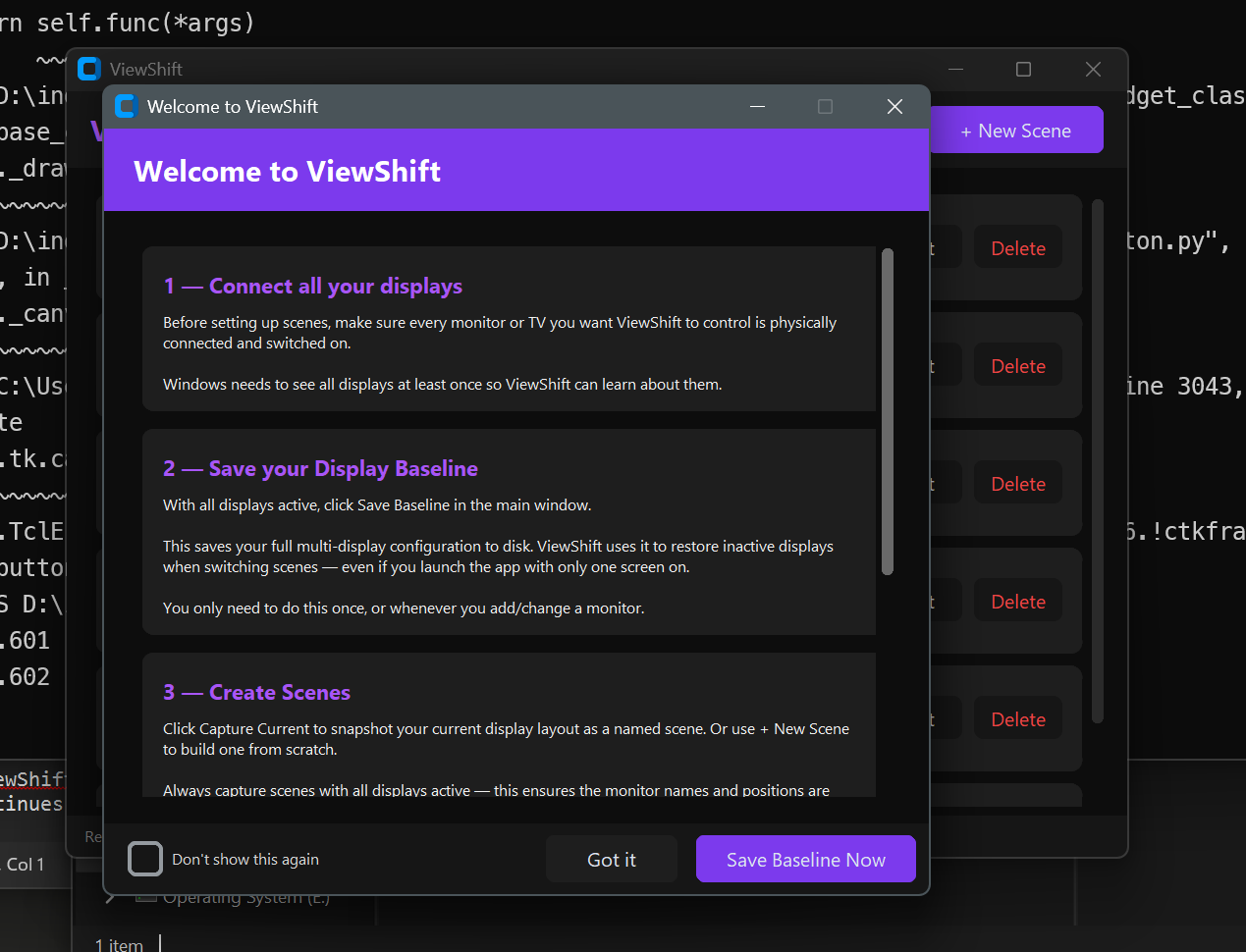Minimize the Welcome to ViewShift dialog
The image size is (1246, 952).
(x=757, y=106)
